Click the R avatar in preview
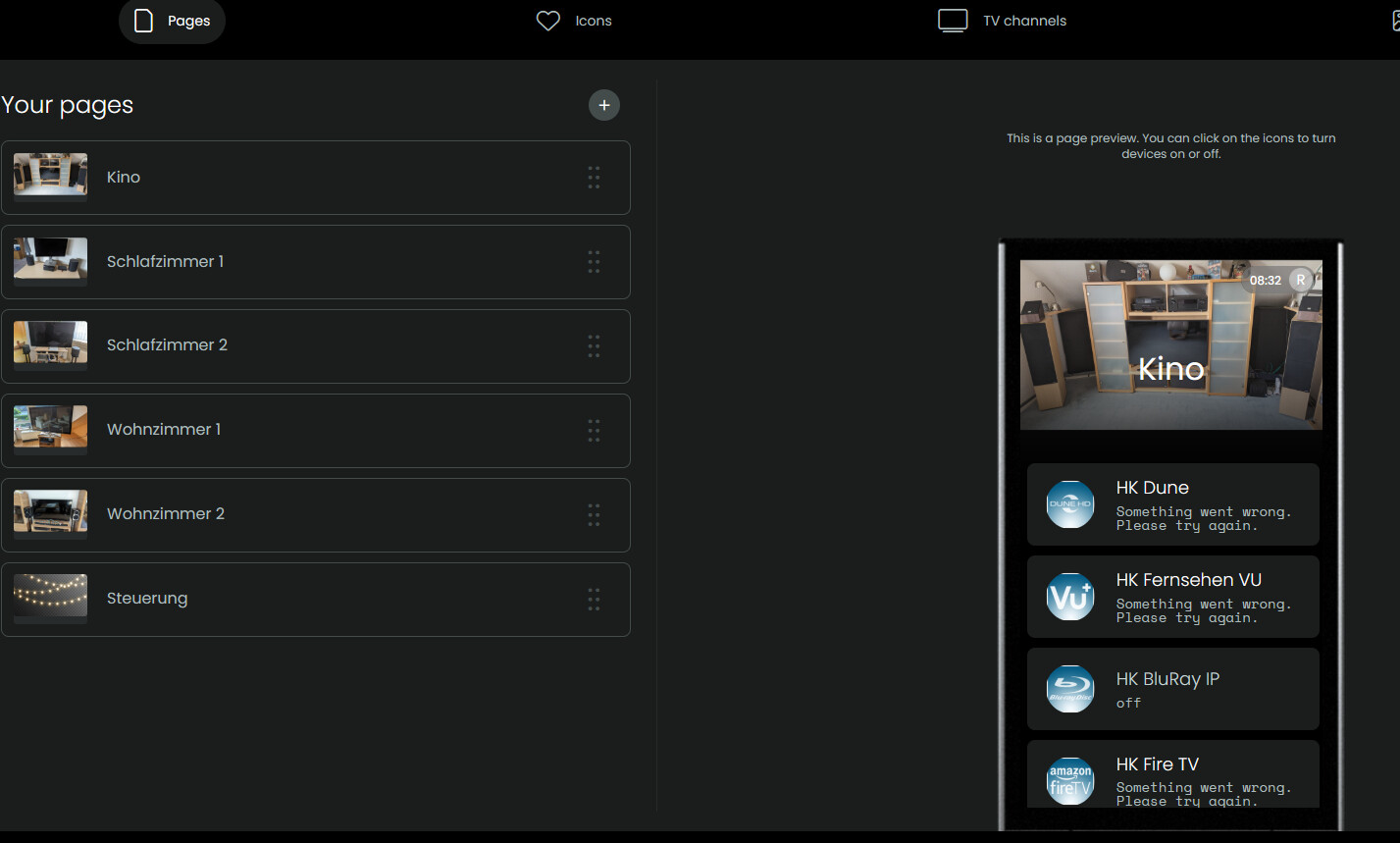Screen dimensions: 1400x843 point(1301,280)
